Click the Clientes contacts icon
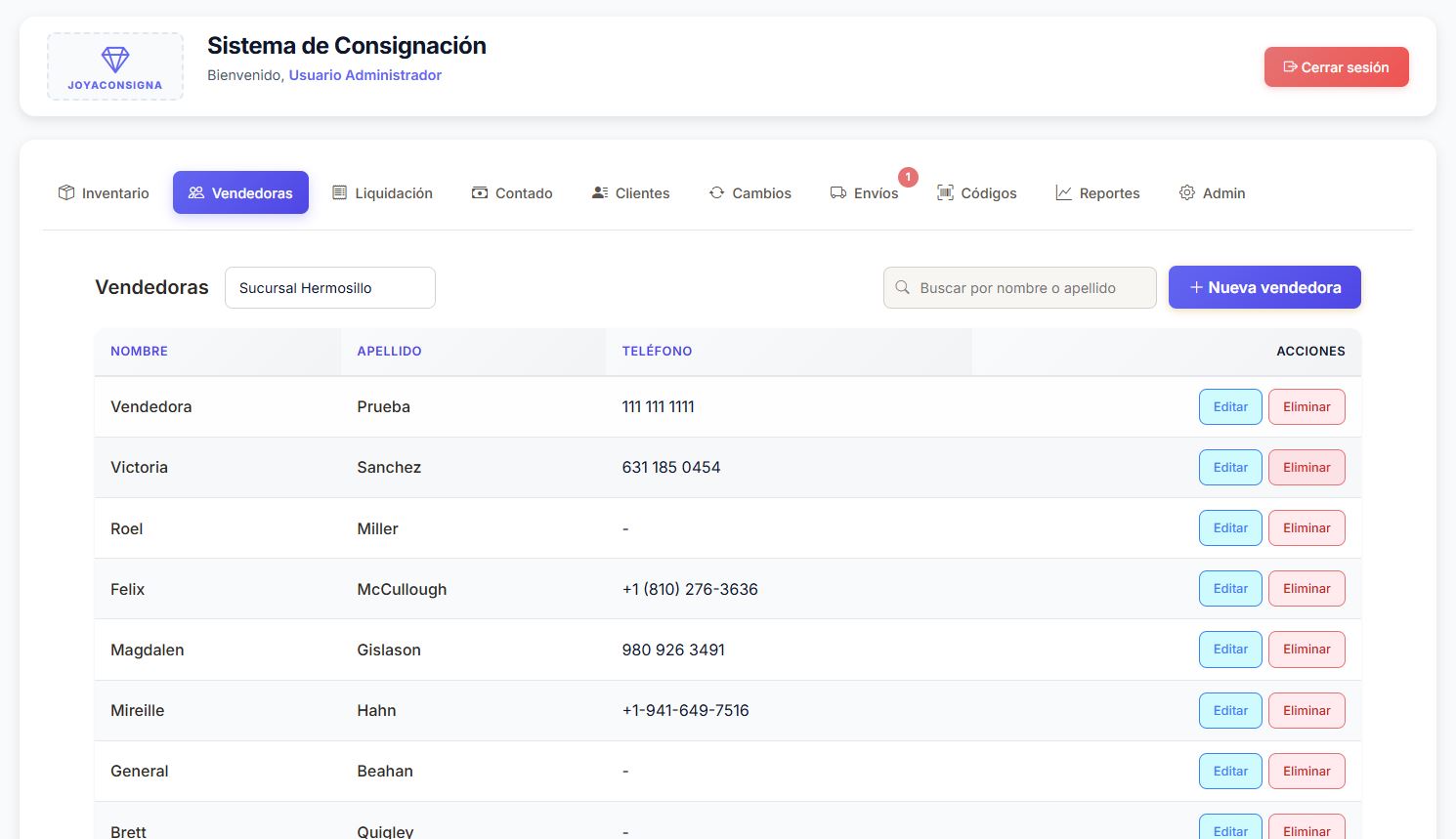 click(600, 192)
